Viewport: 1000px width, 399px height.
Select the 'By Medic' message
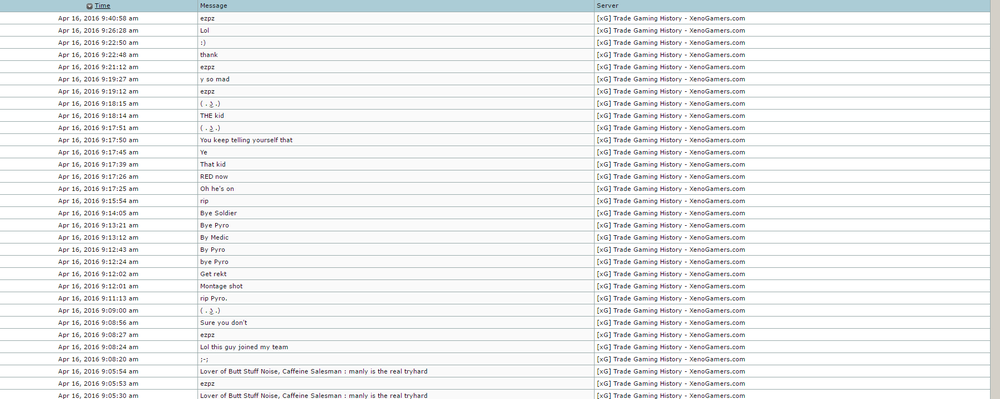(x=214, y=237)
